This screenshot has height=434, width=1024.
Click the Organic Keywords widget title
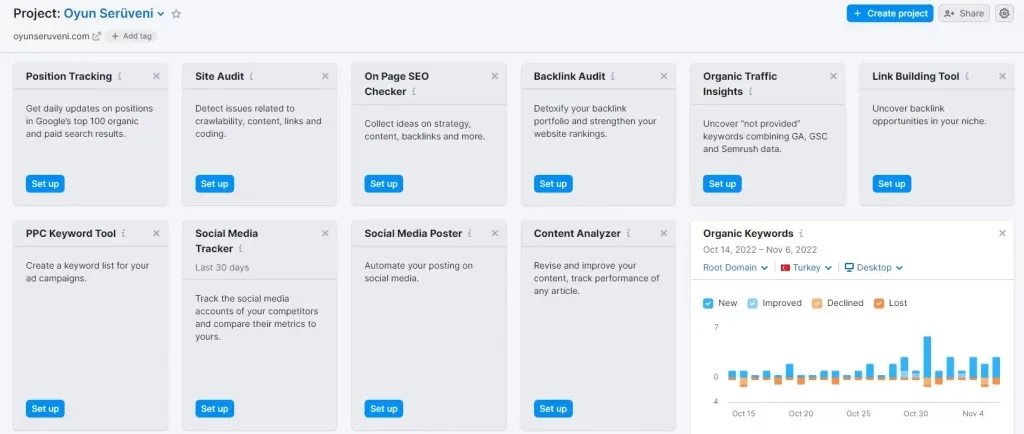tap(748, 234)
